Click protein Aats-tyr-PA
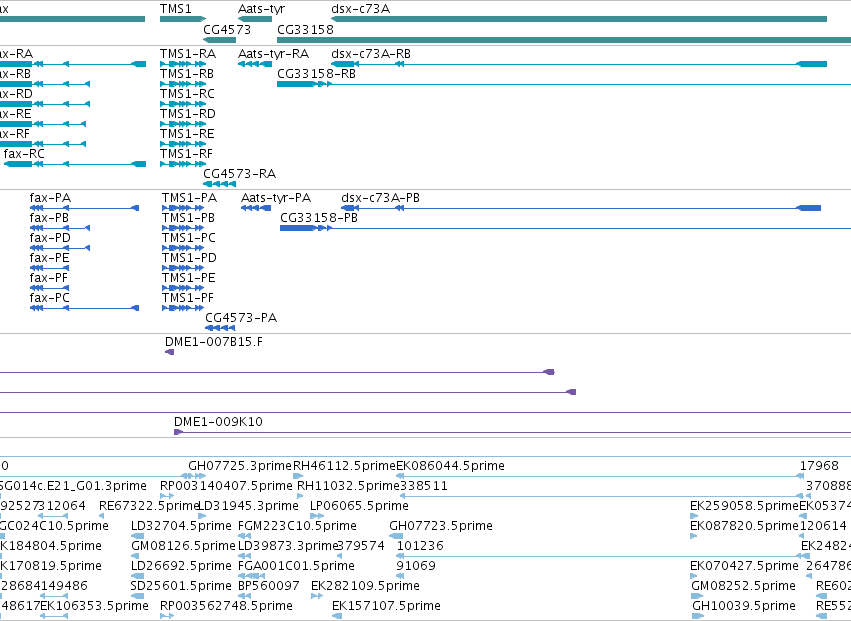This screenshot has width=851, height=621. (276, 198)
